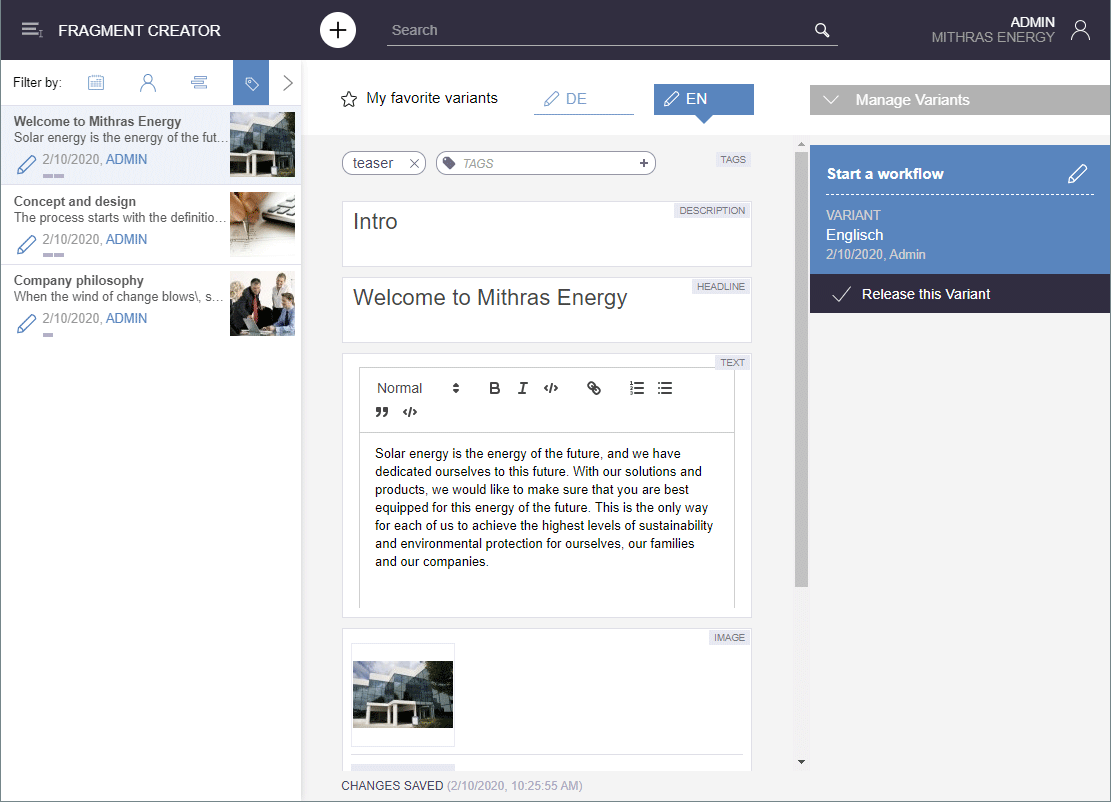Insert a numbered list
The image size is (1111, 802).
636,388
